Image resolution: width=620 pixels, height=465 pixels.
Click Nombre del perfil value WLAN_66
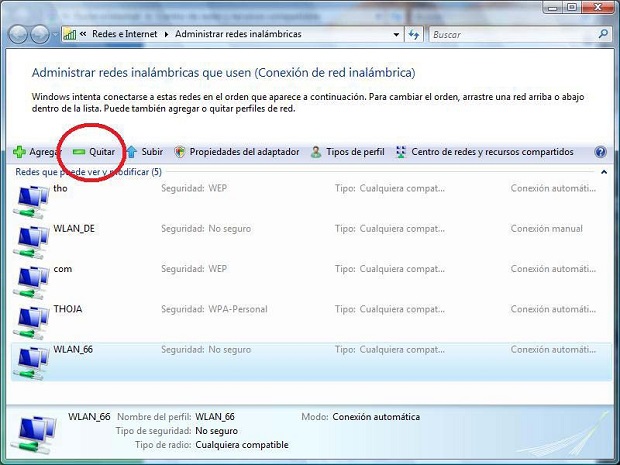pos(215,417)
